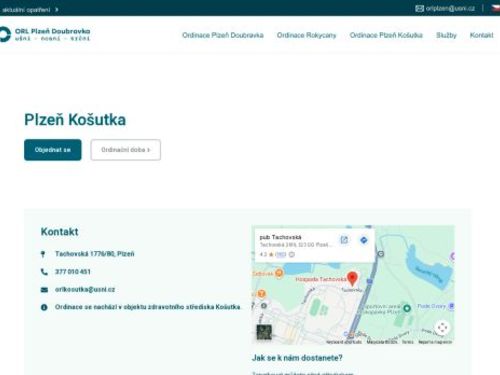Open the Ordinace Plzeň Košutka menu item
Image resolution: width=500 pixels, height=375 pixels.
point(386,35)
